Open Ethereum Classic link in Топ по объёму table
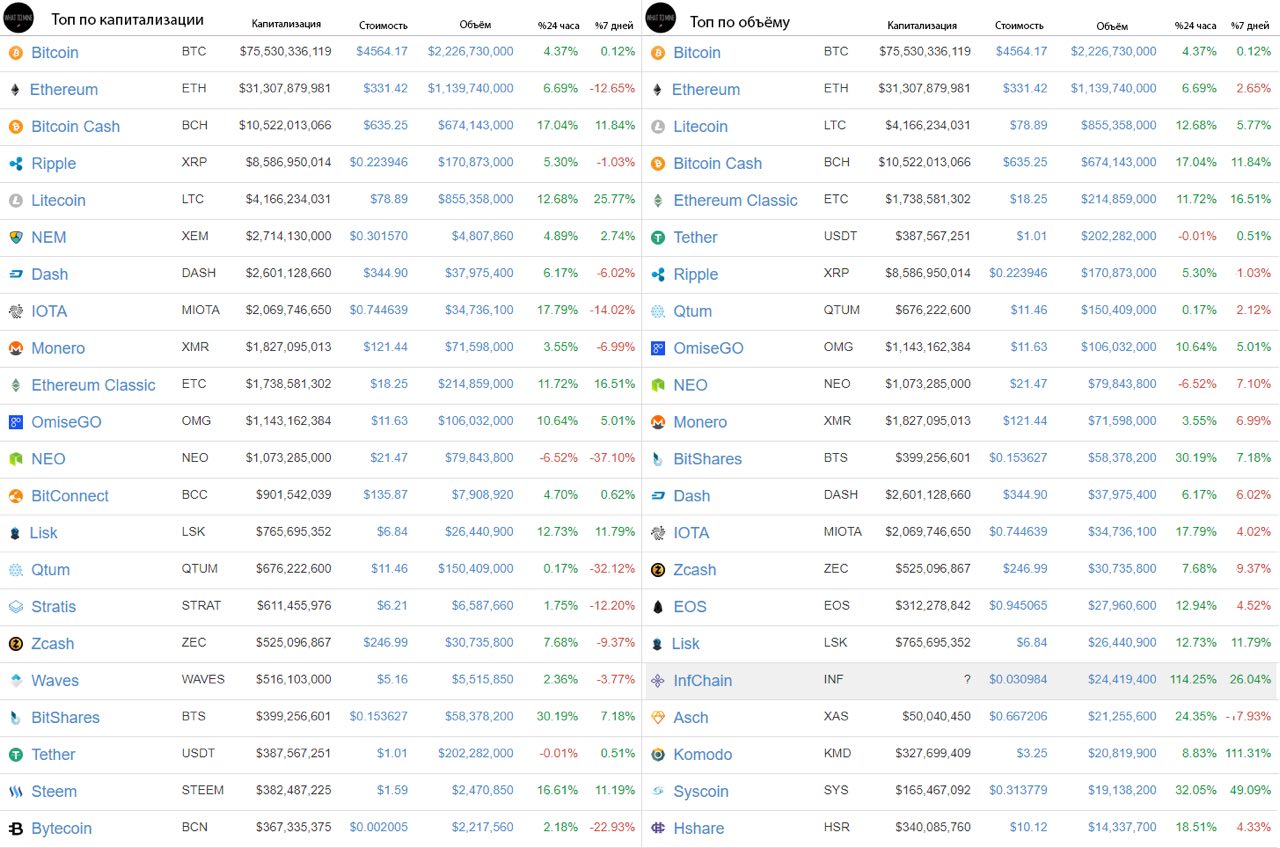1280x848 pixels. click(x=736, y=200)
